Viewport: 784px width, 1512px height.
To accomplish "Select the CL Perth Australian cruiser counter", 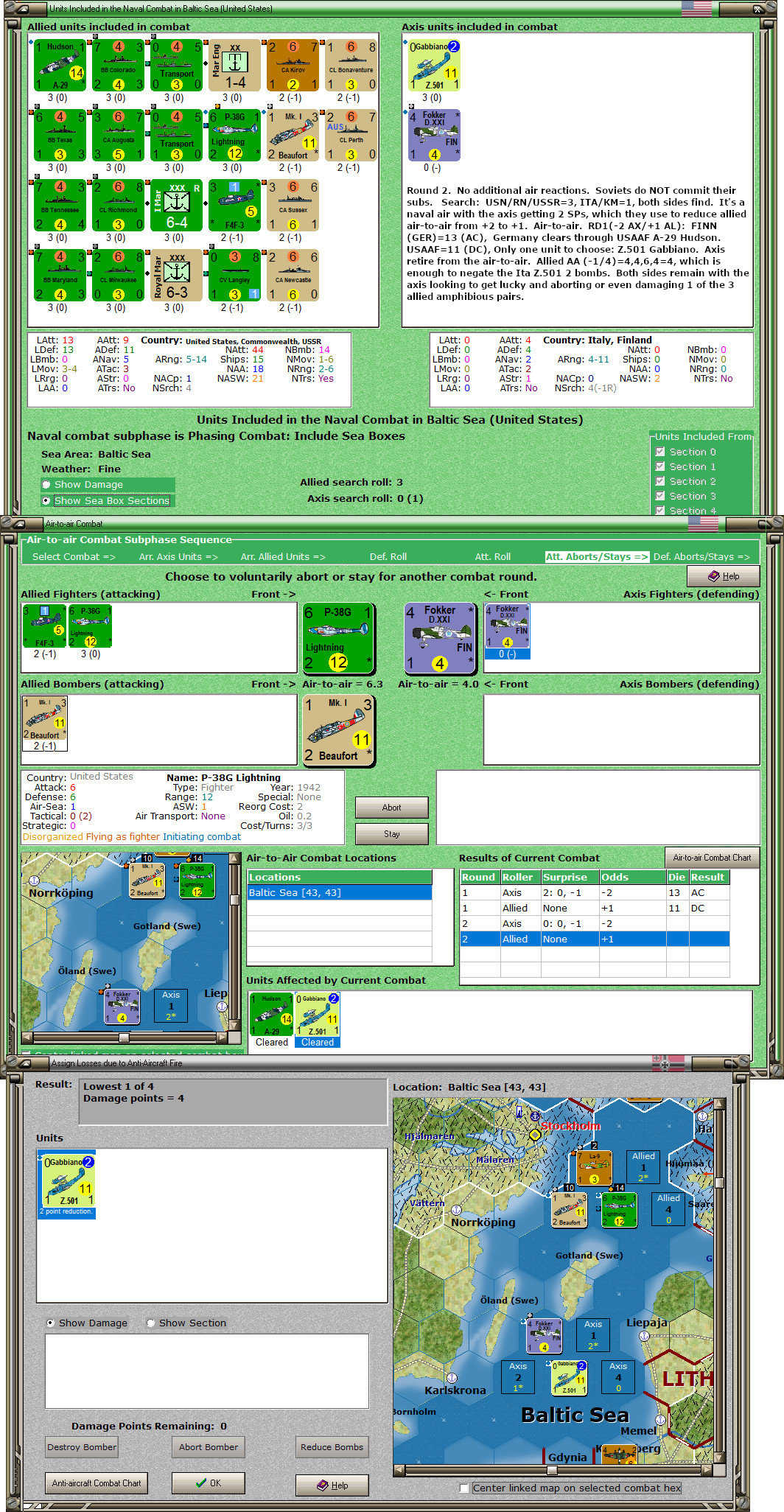I will coord(351,136).
